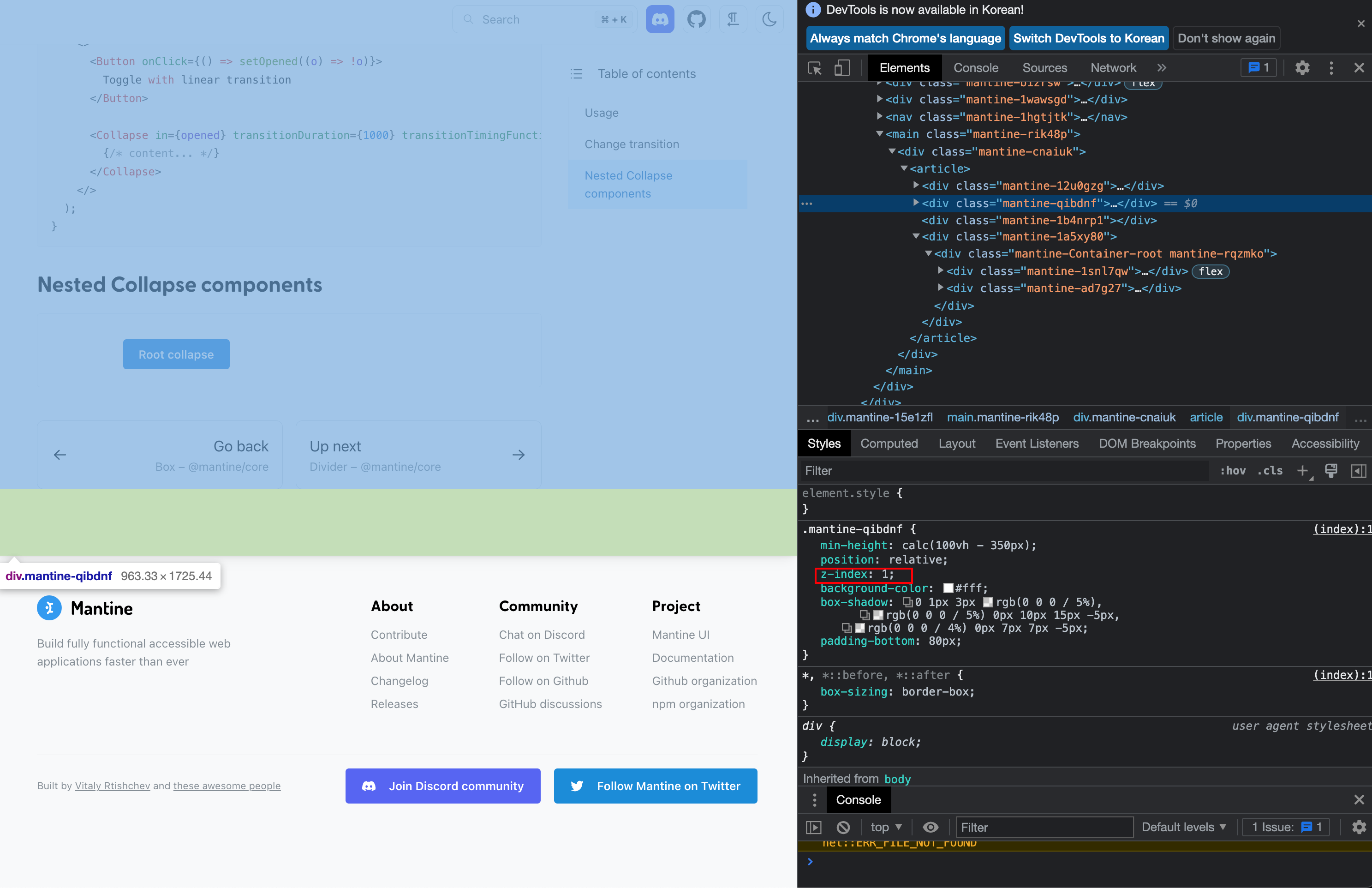Open the Computed styles tab
Image resolution: width=1372 pixels, height=888 pixels.
coord(889,444)
